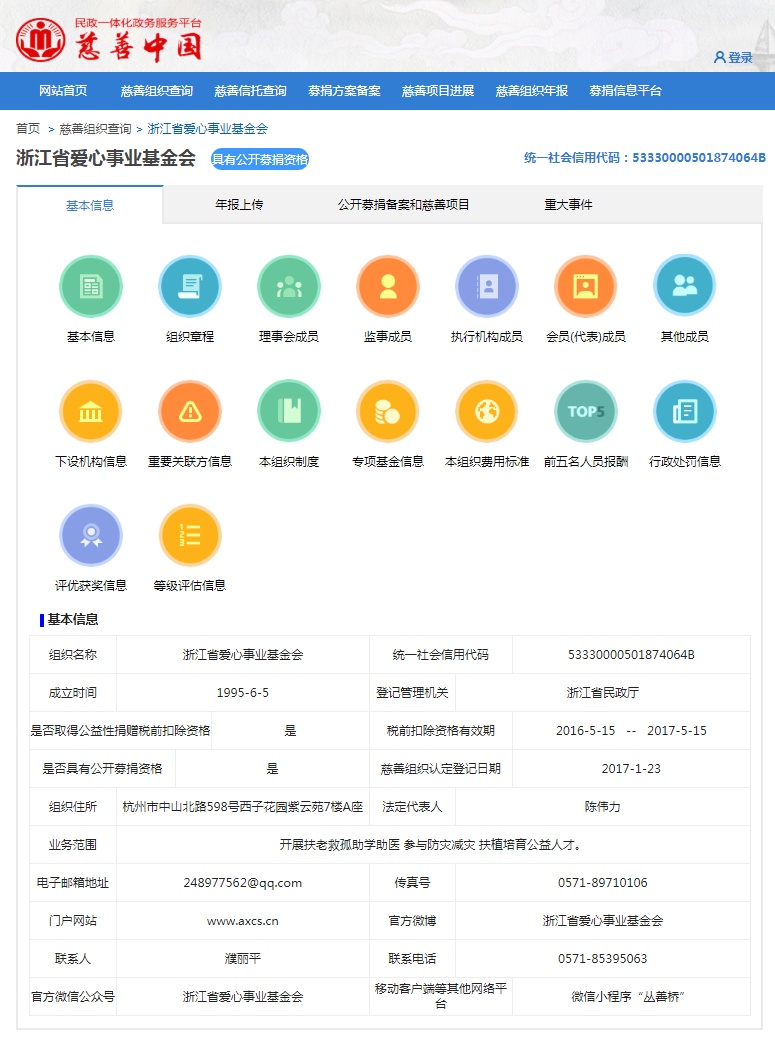Click the 理事会成员 icon
Viewport: 775px width, 1040px height.
[289, 287]
